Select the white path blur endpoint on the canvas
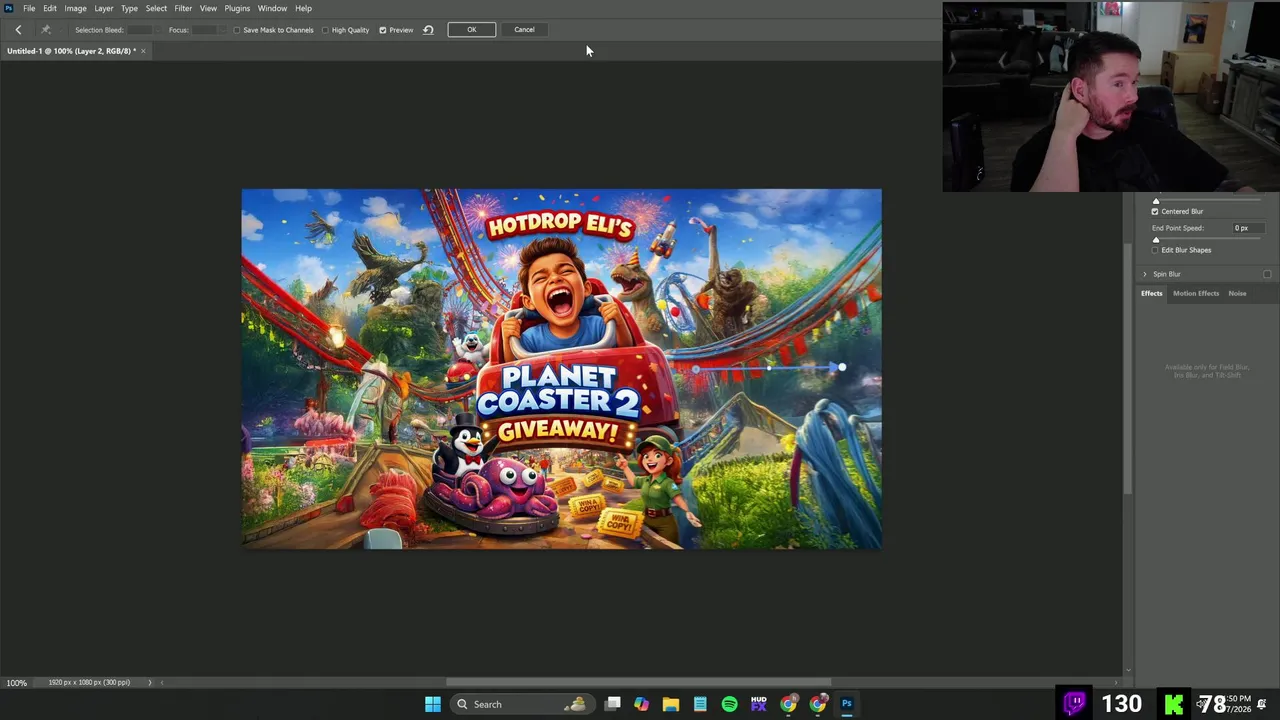The image size is (1280, 720). pyautogui.click(x=842, y=368)
